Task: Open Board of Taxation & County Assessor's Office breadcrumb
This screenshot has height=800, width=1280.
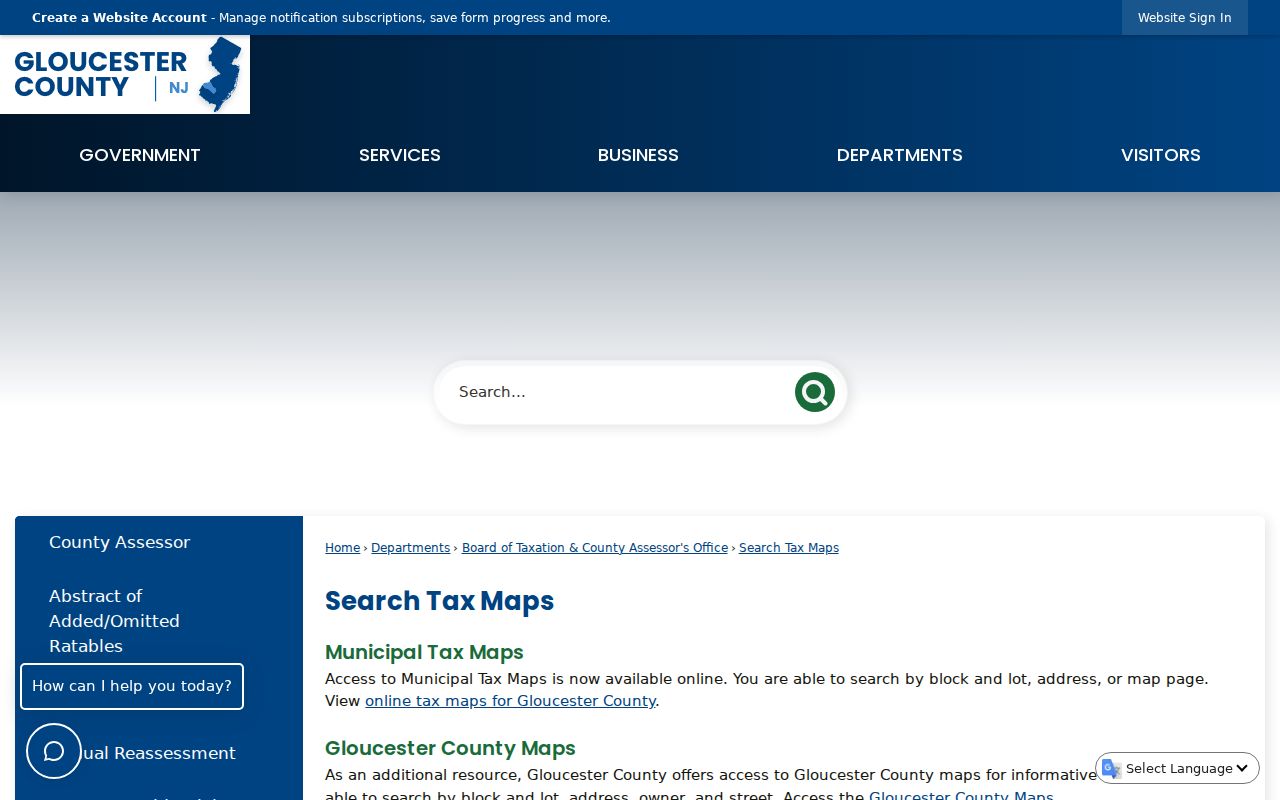Action: tap(595, 548)
